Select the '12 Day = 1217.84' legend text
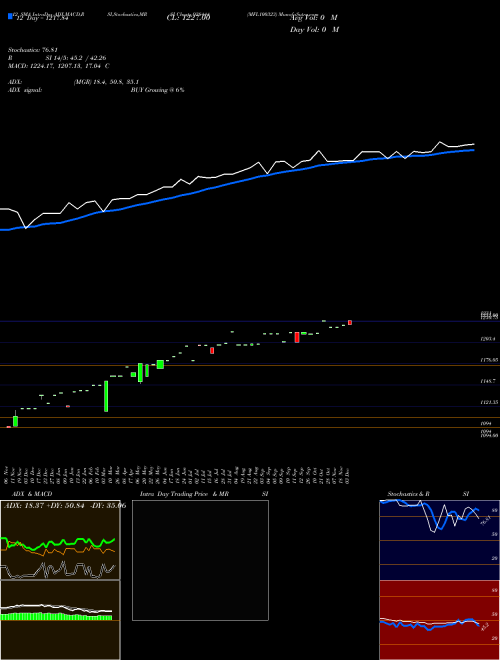 click(41, 18)
